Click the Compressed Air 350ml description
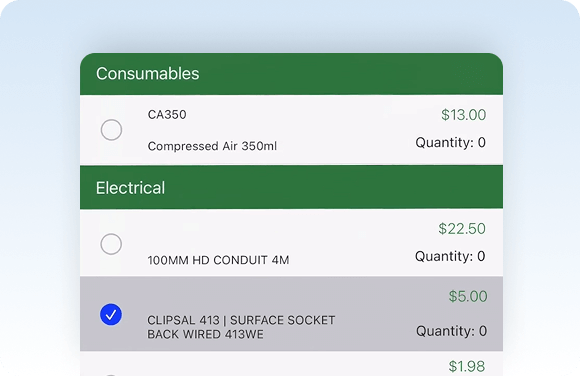This screenshot has width=580, height=391. point(212,146)
